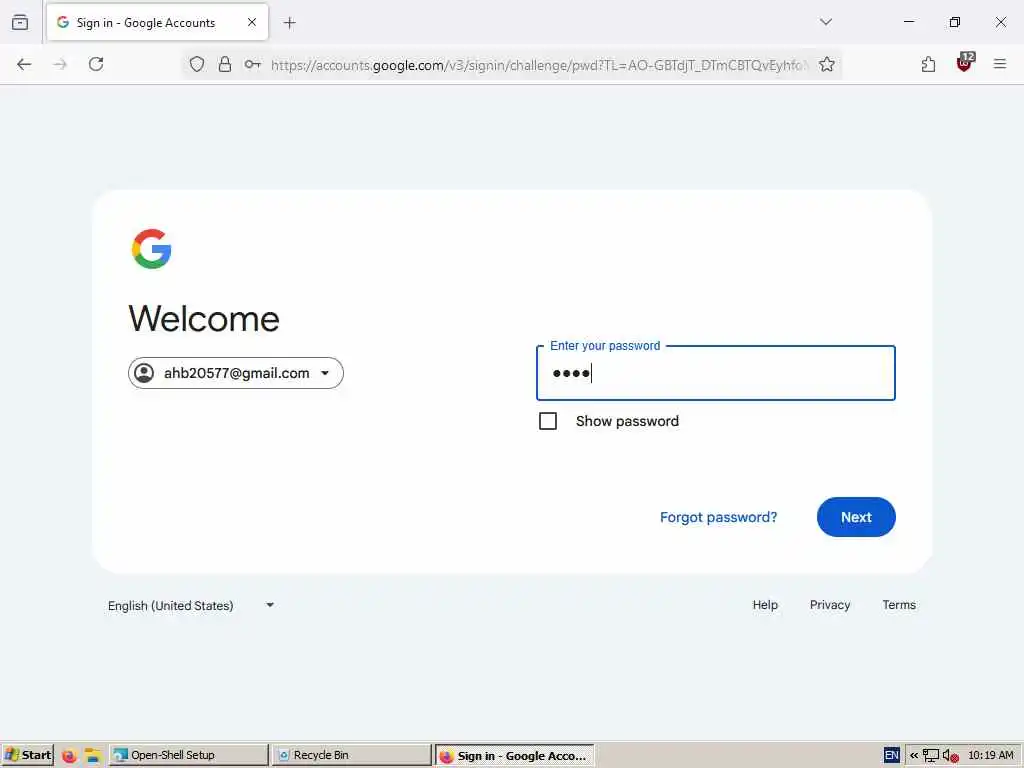Open the Start menu
1024x768 pixels.
click(27, 755)
